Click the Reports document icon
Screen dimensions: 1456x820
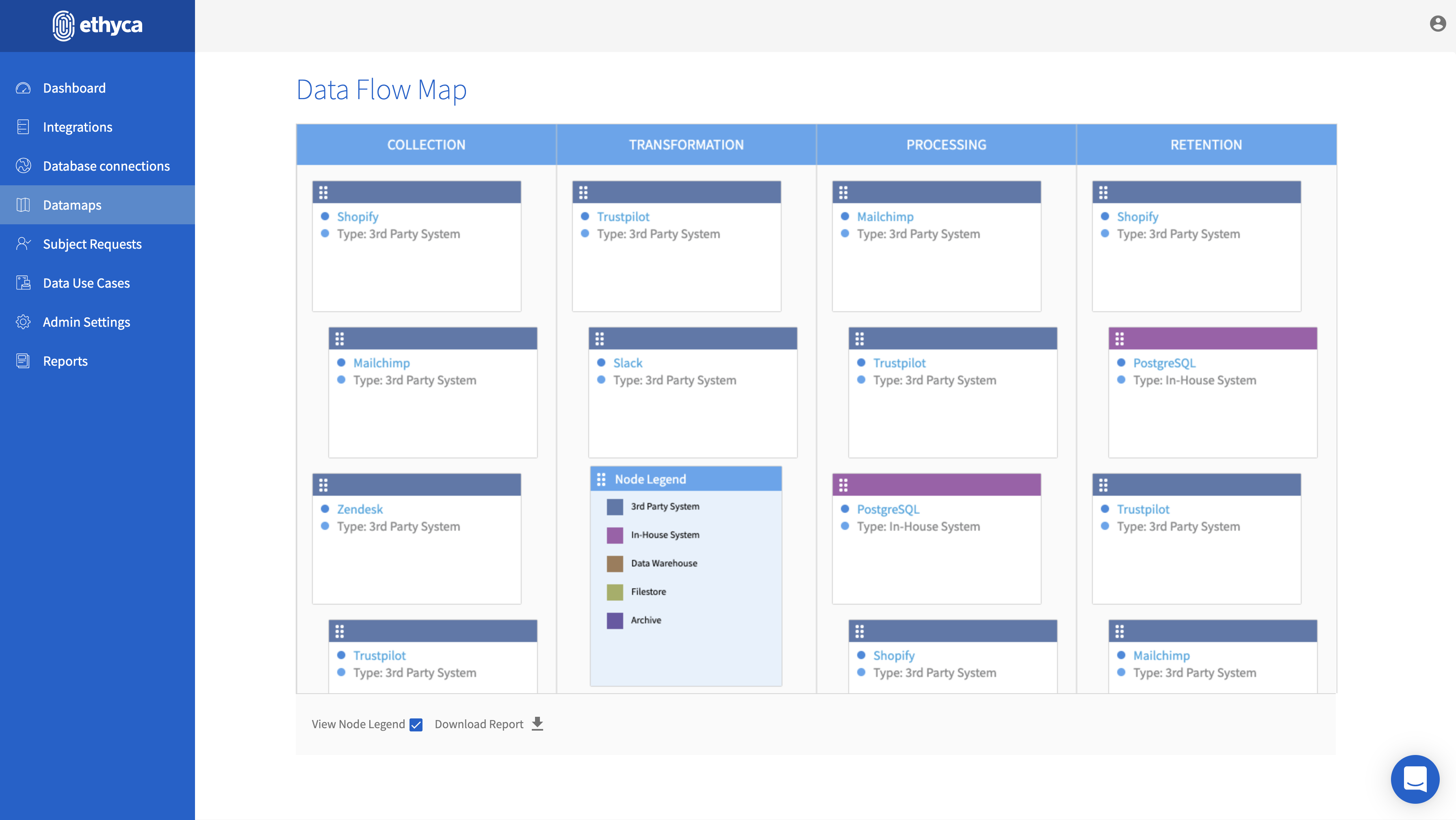pyautogui.click(x=23, y=361)
